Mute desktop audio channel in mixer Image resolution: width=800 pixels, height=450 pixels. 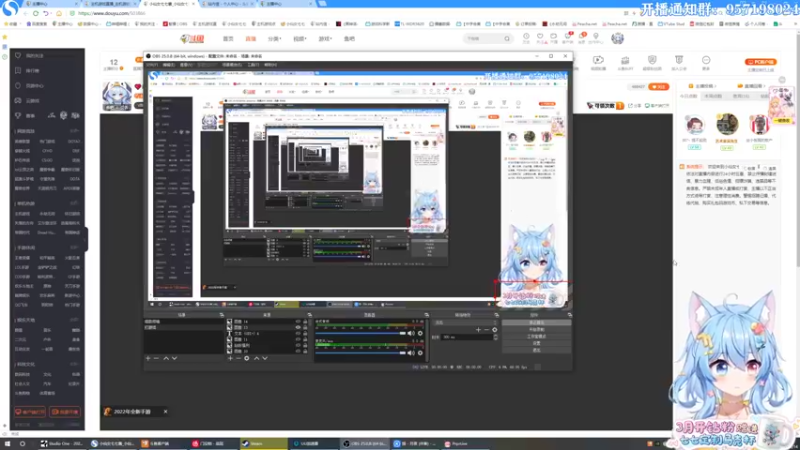coord(411,334)
